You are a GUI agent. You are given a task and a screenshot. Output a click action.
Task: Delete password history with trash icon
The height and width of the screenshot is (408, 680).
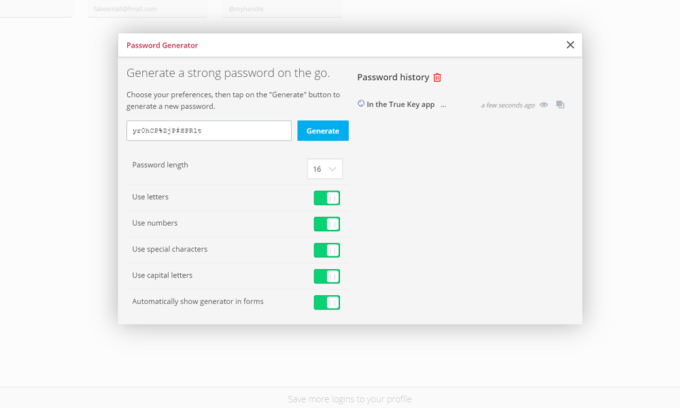click(x=437, y=78)
